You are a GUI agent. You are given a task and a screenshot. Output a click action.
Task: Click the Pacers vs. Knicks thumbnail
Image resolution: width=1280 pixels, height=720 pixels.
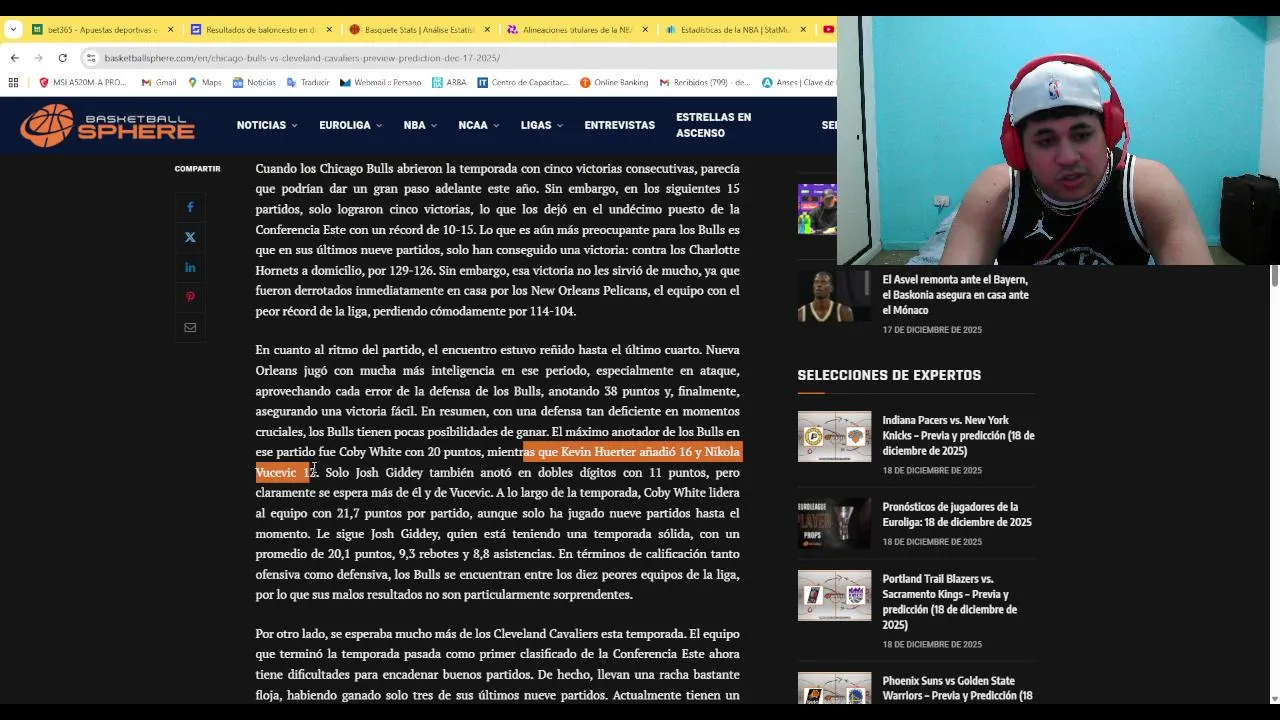point(834,437)
